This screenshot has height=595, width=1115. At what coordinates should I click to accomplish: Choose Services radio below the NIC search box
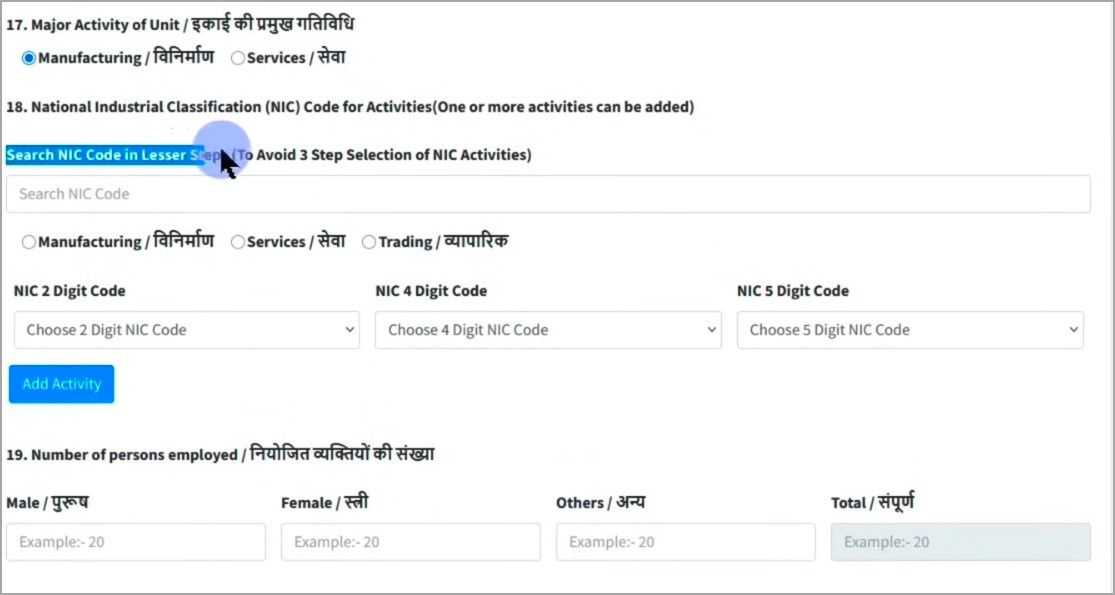(238, 242)
